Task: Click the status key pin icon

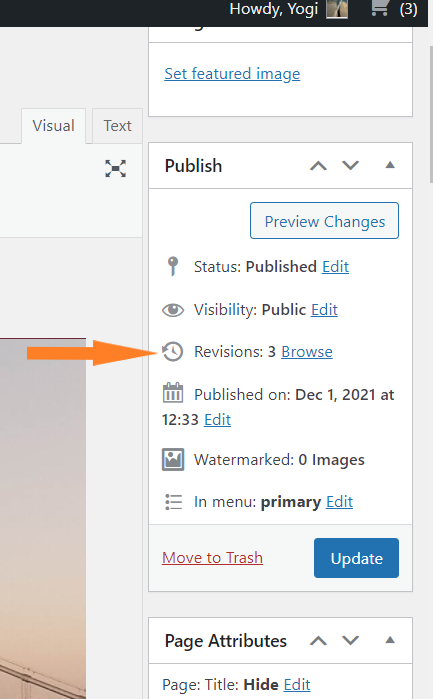Action: tap(173, 267)
